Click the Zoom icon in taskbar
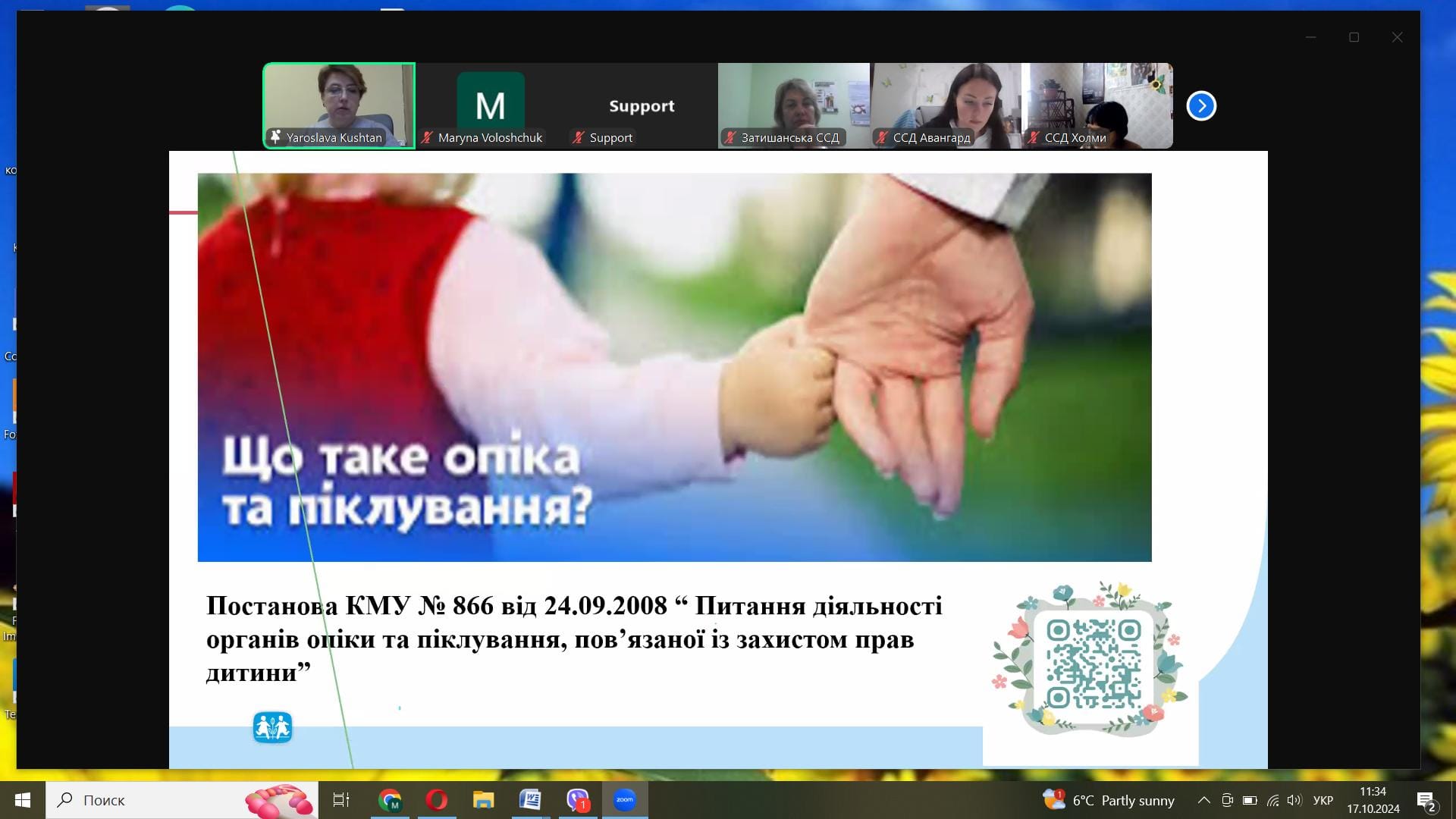Viewport: 1456px width, 819px height. [x=625, y=800]
